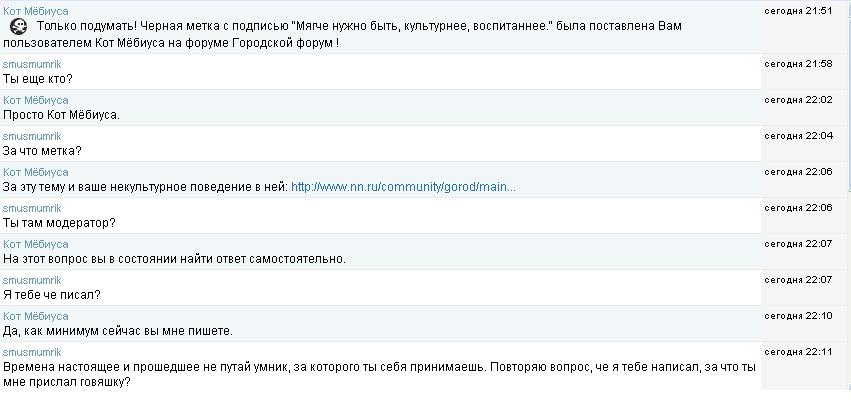Image resolution: width=851 pixels, height=400 pixels.
Task: Click the "сегодня 21:58" timestamp
Action: click(x=798, y=64)
